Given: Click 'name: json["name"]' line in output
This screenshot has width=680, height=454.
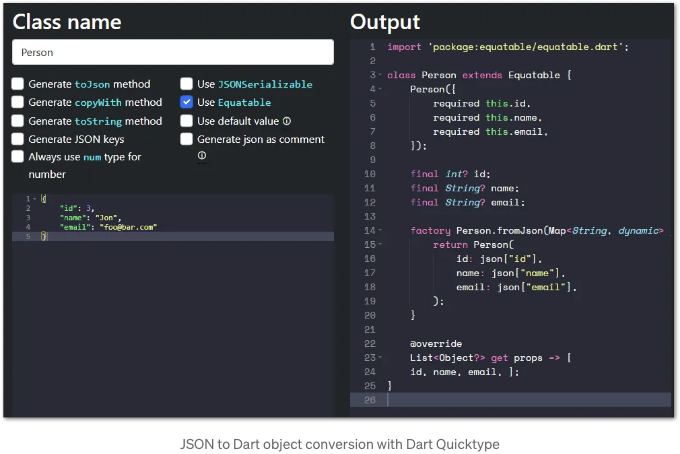Looking at the screenshot, I should [510, 273].
